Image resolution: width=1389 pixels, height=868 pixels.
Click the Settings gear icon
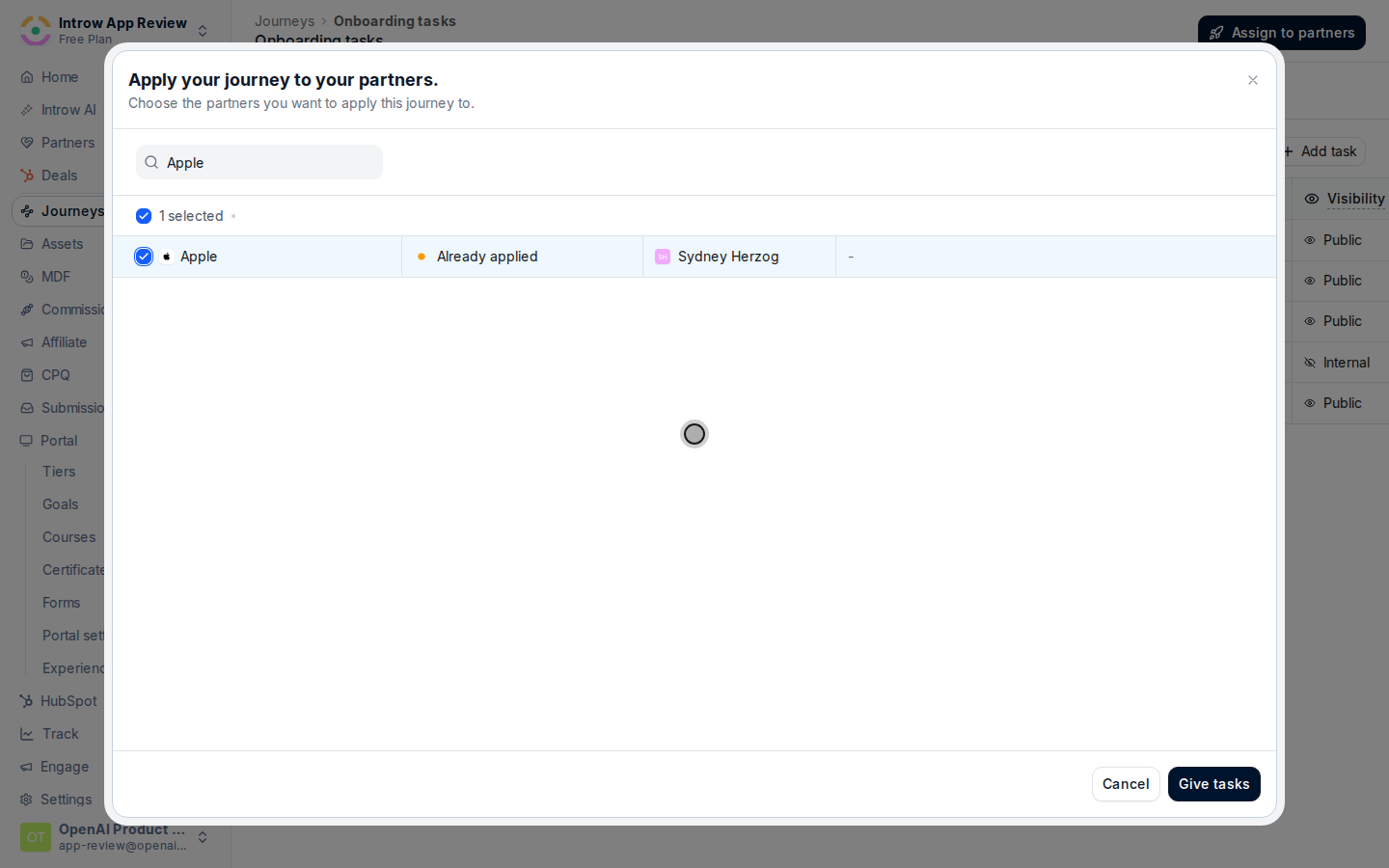(x=26, y=800)
